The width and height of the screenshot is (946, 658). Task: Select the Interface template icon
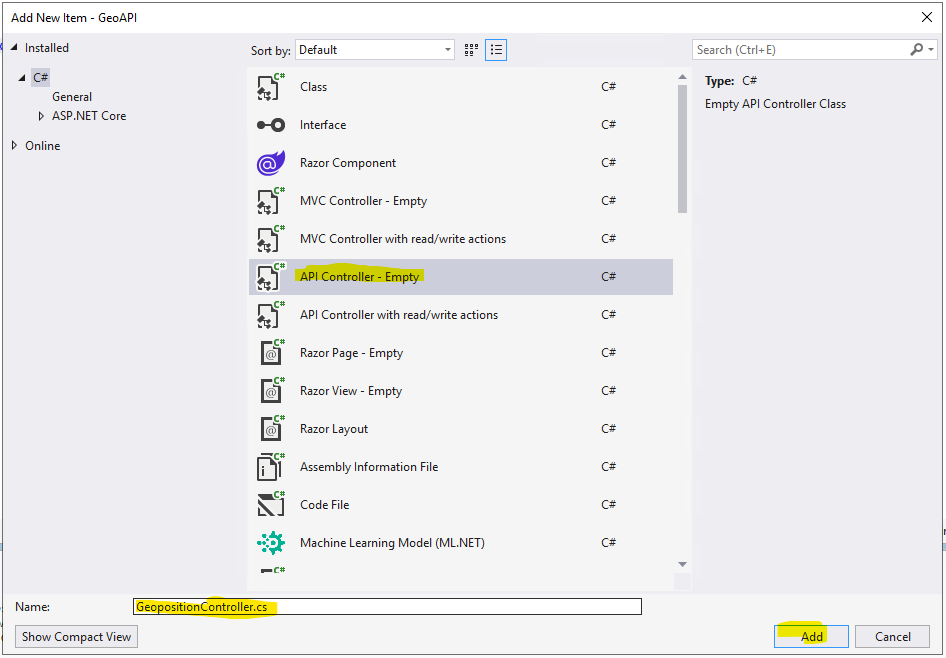pos(270,125)
